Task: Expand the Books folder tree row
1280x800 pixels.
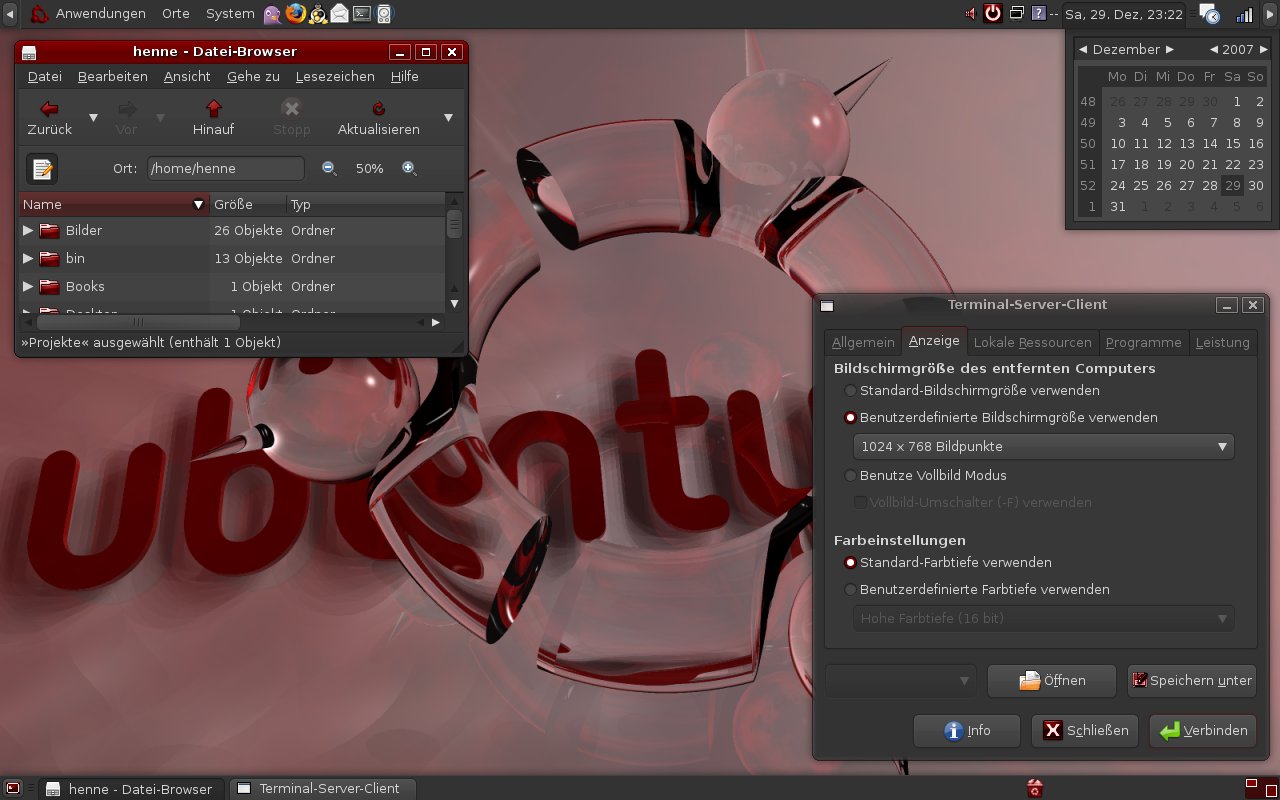Action: (28, 286)
